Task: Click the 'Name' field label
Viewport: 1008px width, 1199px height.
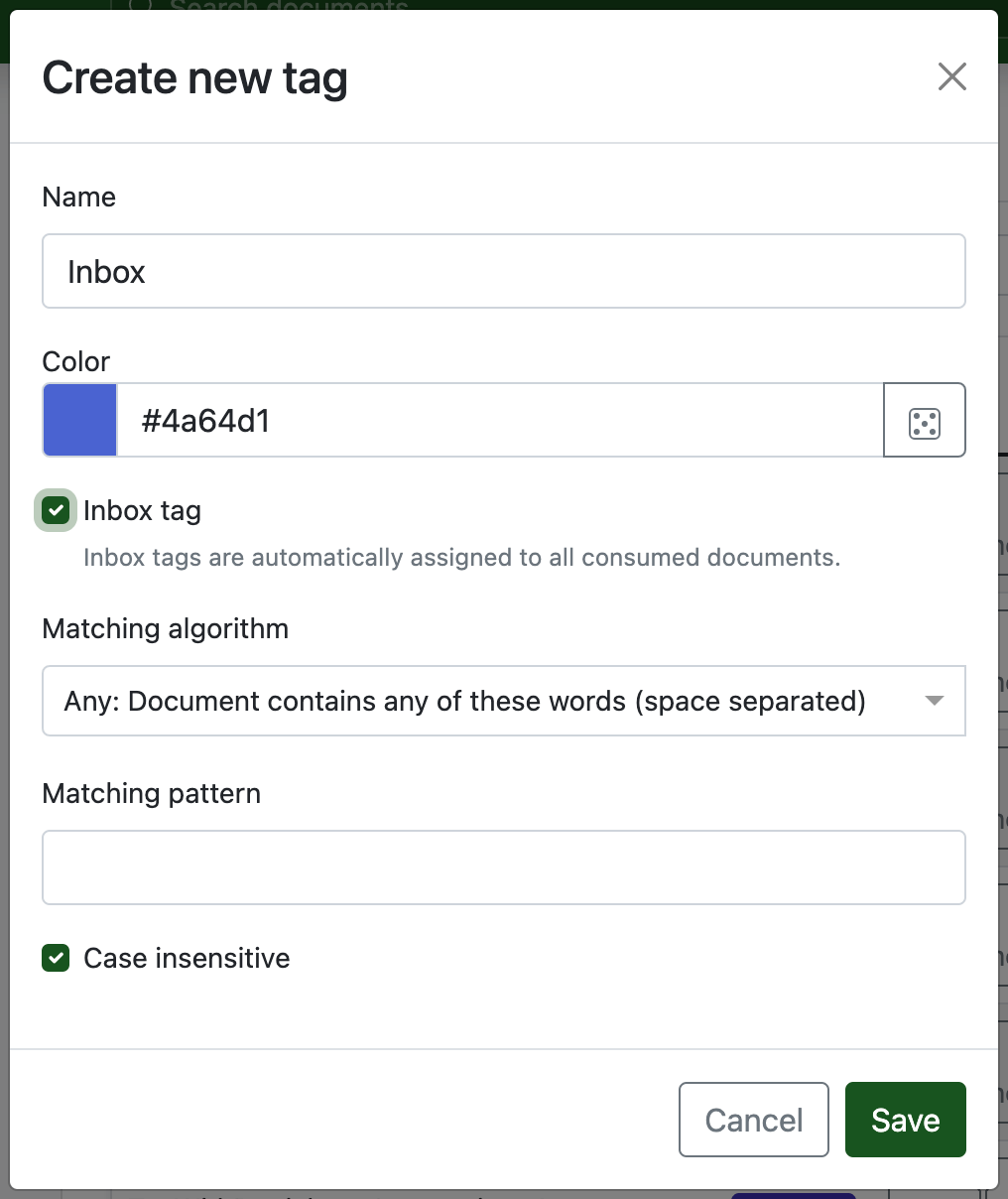Action: coord(79,198)
